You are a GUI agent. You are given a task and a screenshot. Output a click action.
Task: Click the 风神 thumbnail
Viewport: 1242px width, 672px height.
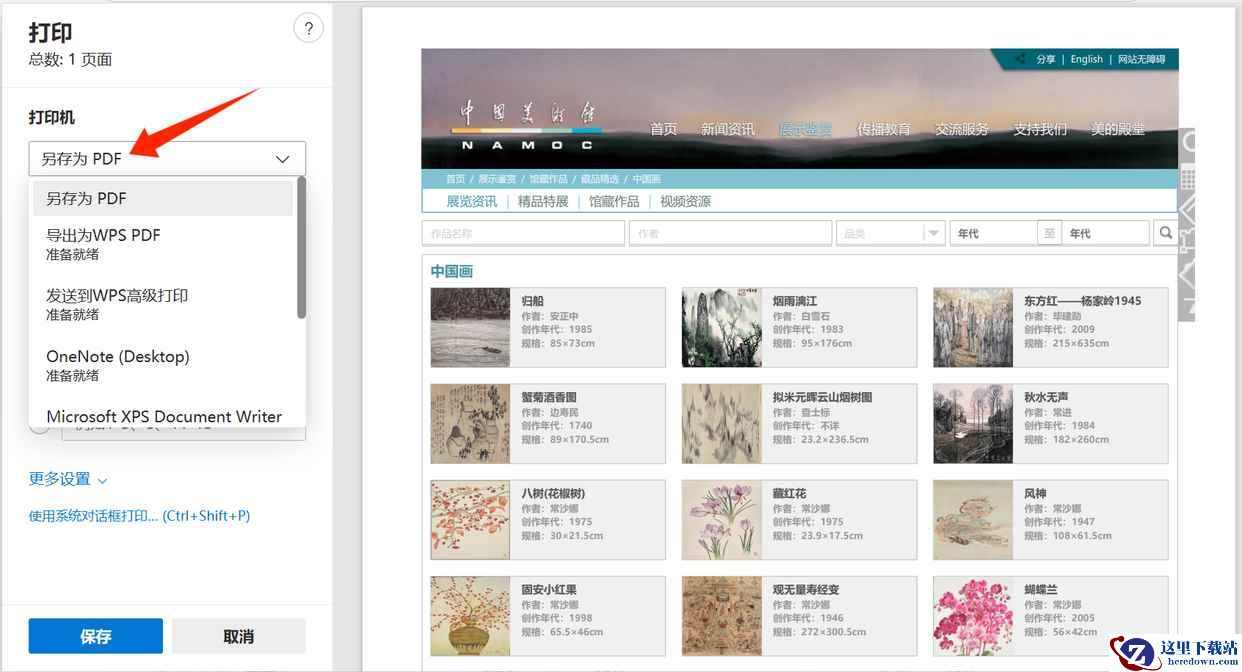pos(973,520)
